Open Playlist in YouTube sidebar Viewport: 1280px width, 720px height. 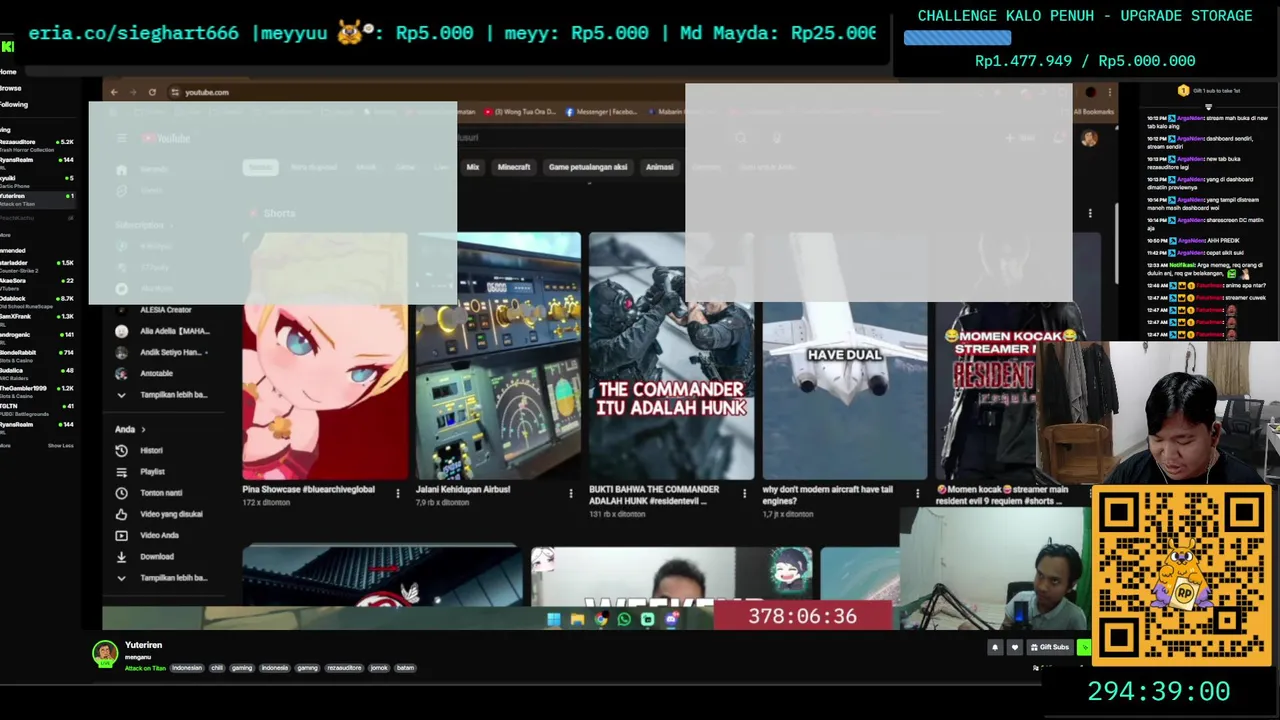(140, 472)
